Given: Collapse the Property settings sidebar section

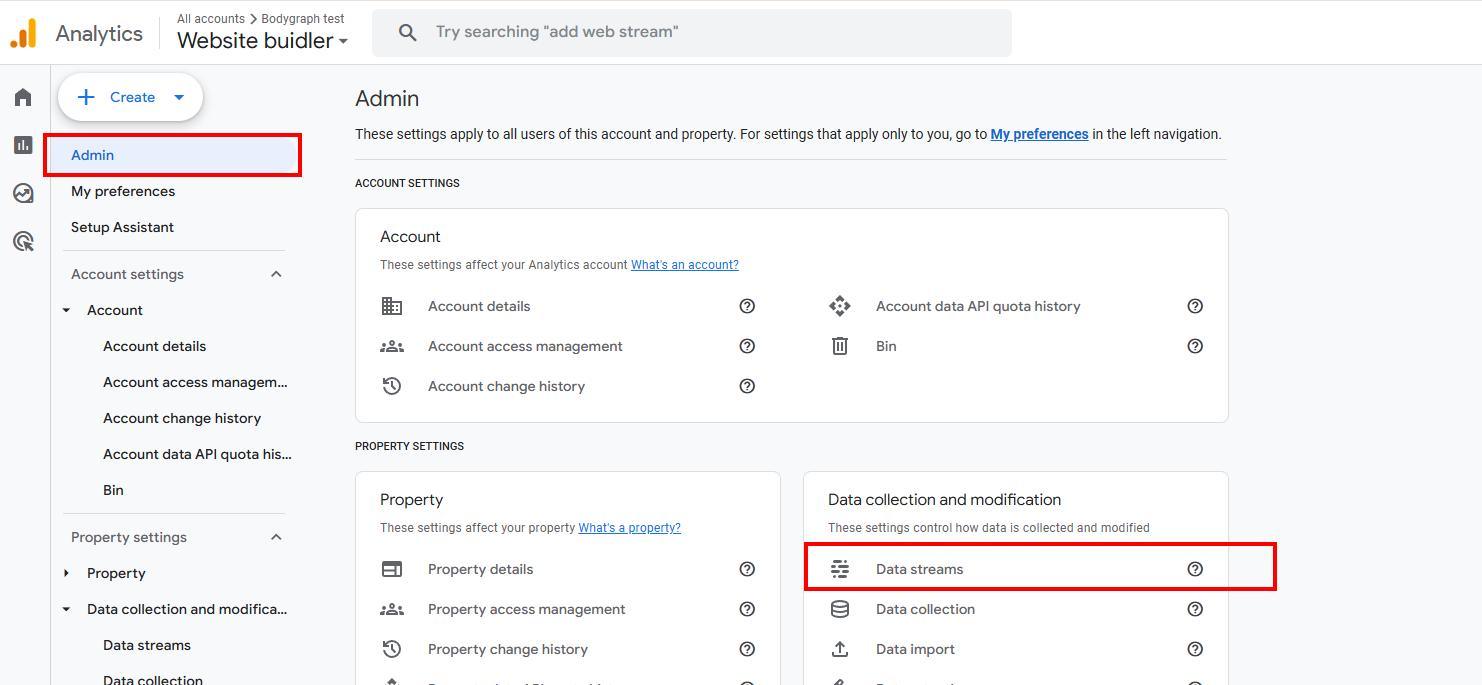Looking at the screenshot, I should [x=276, y=537].
